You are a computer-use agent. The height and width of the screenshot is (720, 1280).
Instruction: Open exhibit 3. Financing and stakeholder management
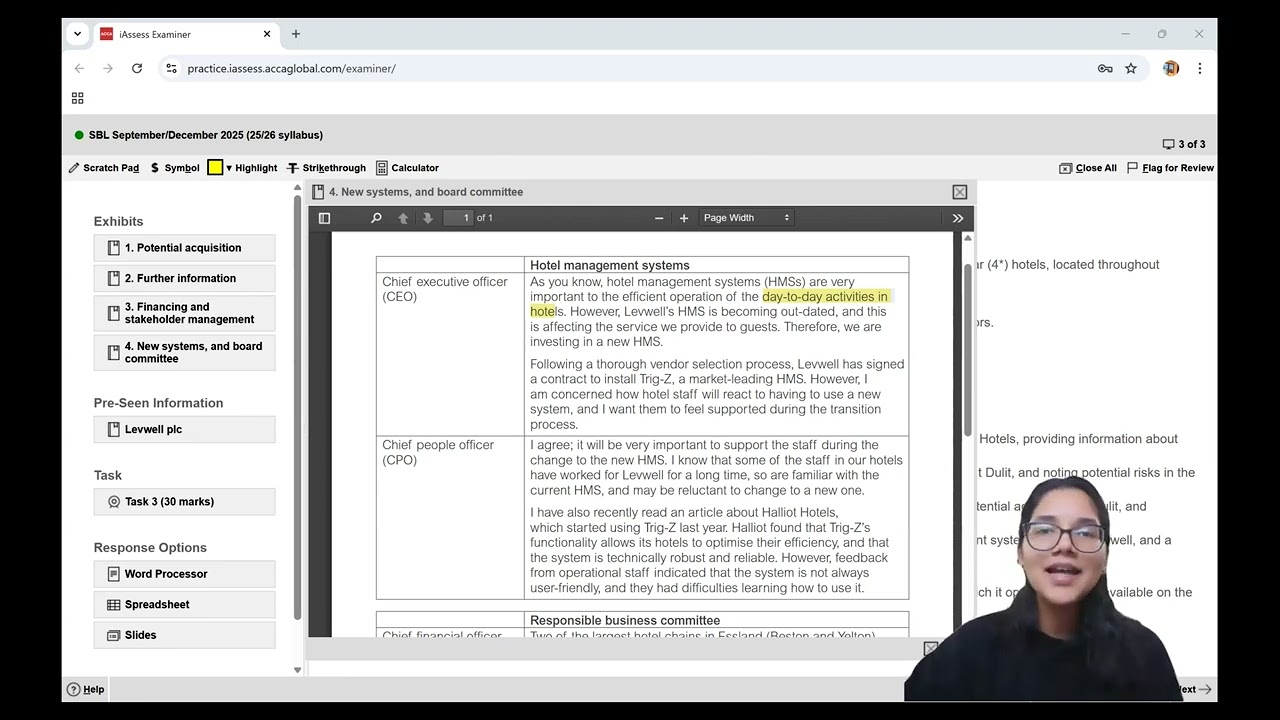pos(184,313)
